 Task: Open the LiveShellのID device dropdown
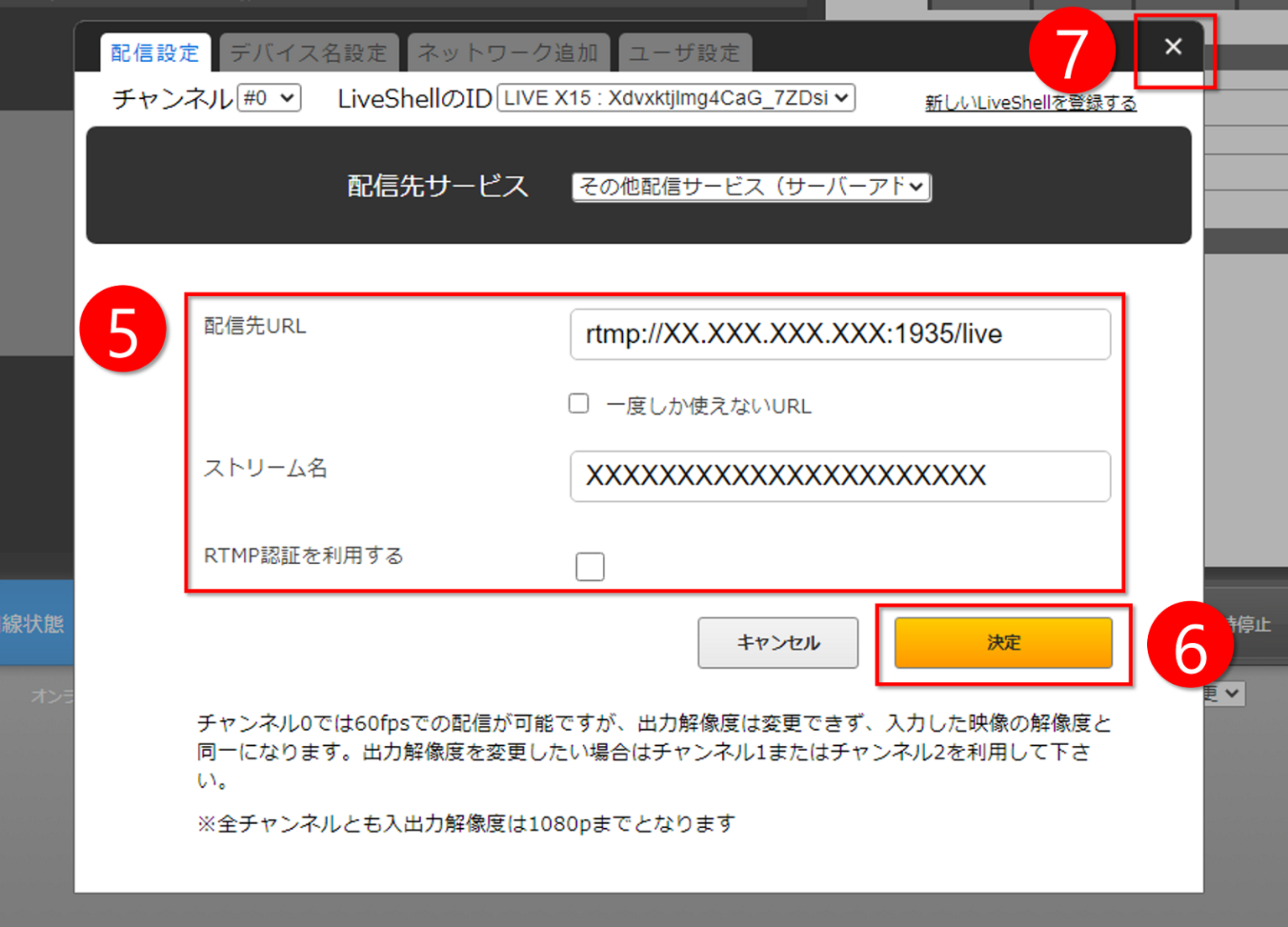676,97
